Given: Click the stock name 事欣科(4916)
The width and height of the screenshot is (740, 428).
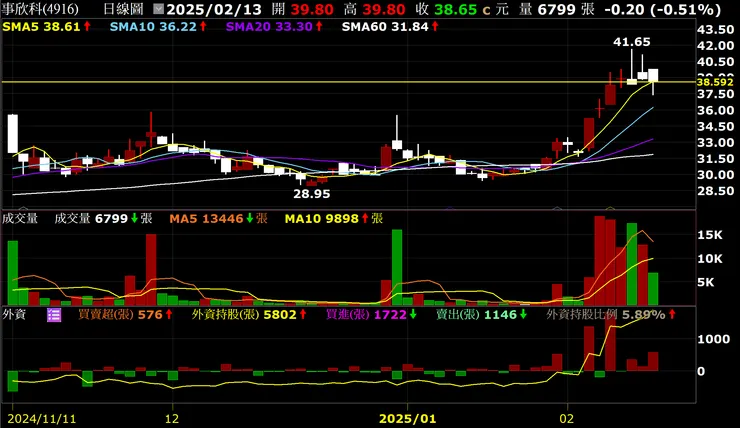Looking at the screenshot, I should [40, 9].
